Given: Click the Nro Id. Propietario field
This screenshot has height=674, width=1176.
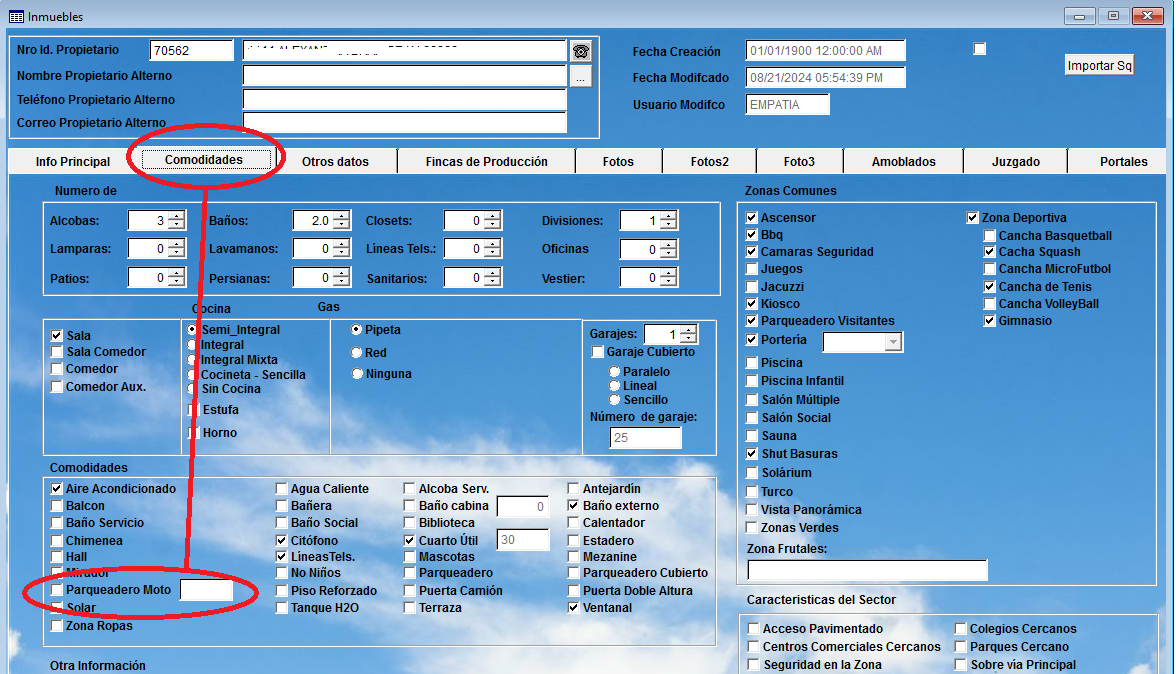Looking at the screenshot, I should [192, 50].
